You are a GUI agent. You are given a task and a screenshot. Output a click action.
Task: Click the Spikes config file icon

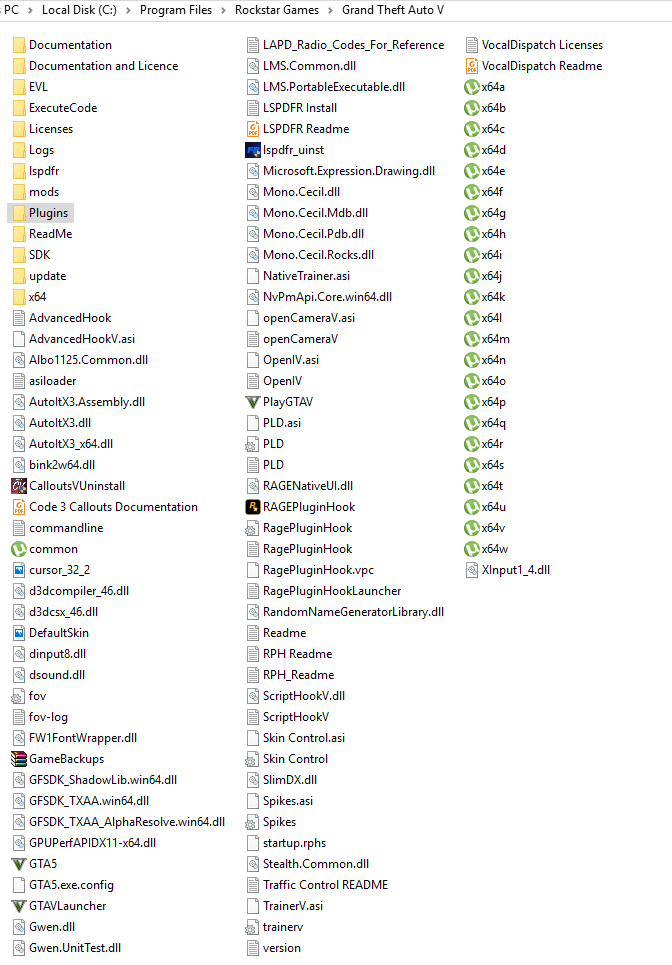coord(252,822)
